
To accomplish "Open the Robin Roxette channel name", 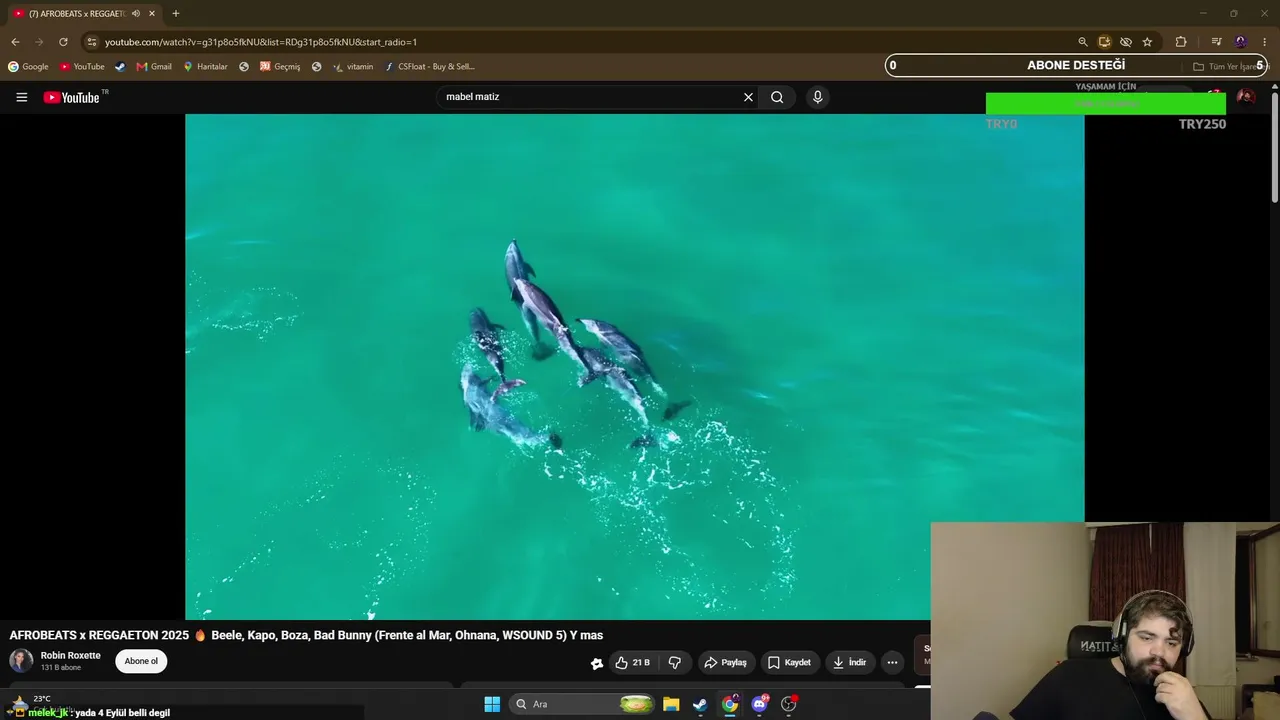I will pyautogui.click(x=71, y=656).
